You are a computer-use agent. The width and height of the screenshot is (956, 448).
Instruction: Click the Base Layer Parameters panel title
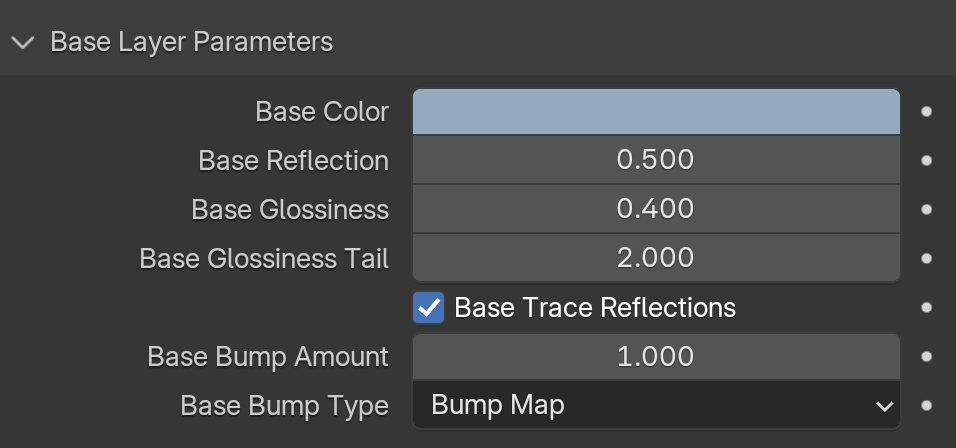click(x=191, y=42)
